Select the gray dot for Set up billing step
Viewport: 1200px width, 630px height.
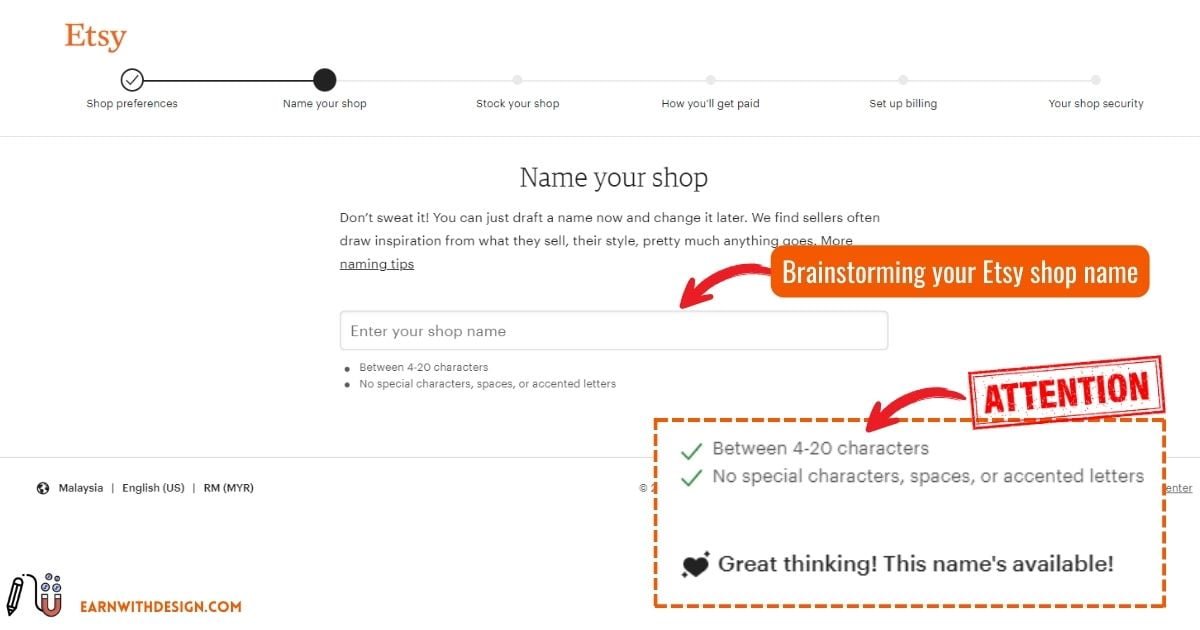coord(903,80)
